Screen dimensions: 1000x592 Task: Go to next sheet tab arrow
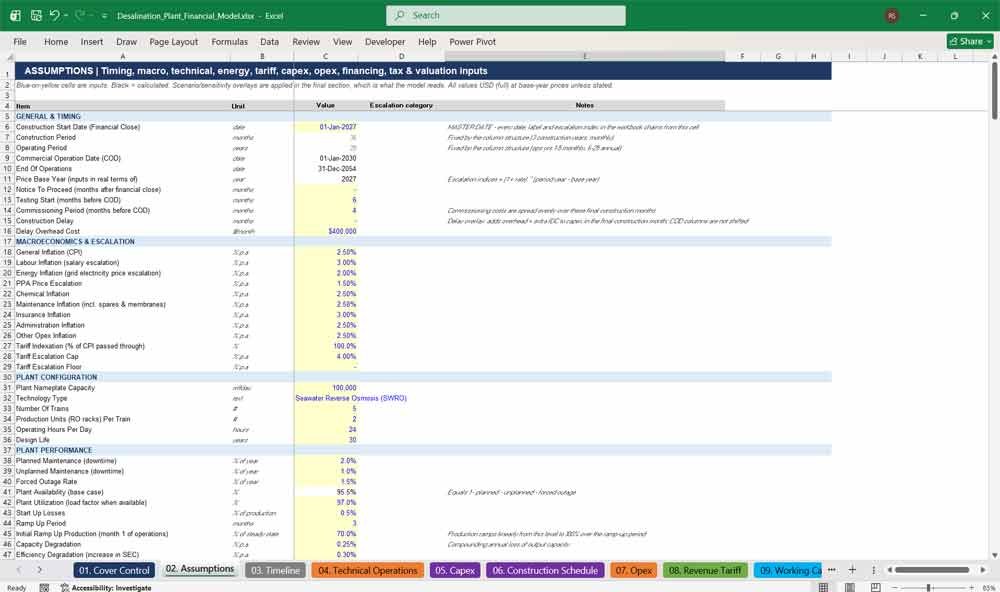coord(40,570)
